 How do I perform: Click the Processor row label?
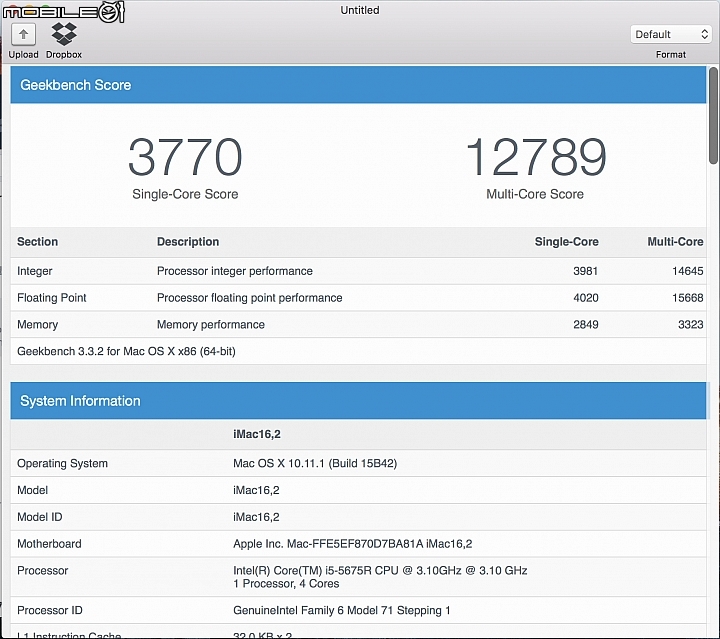tap(42, 571)
